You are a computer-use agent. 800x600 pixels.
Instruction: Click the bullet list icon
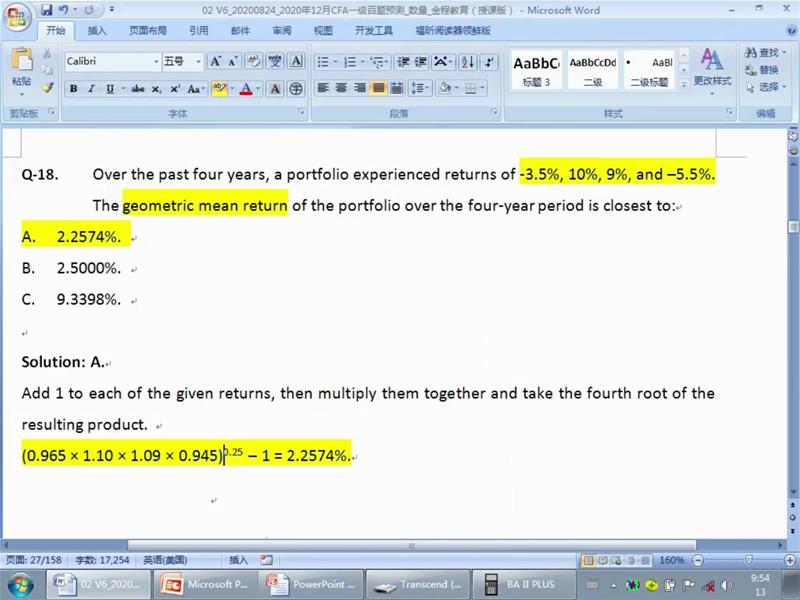click(x=325, y=62)
